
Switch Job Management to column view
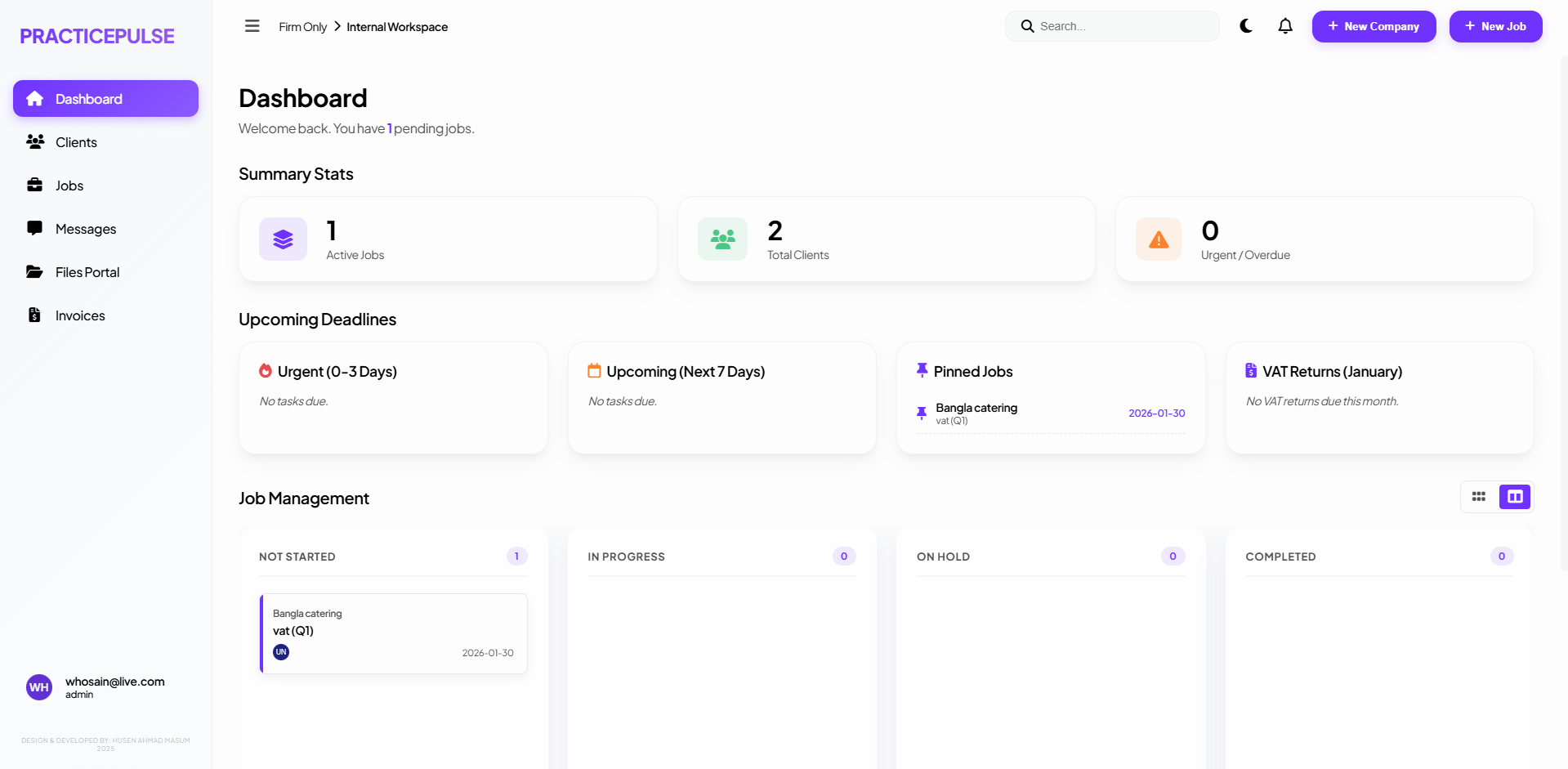click(1514, 496)
